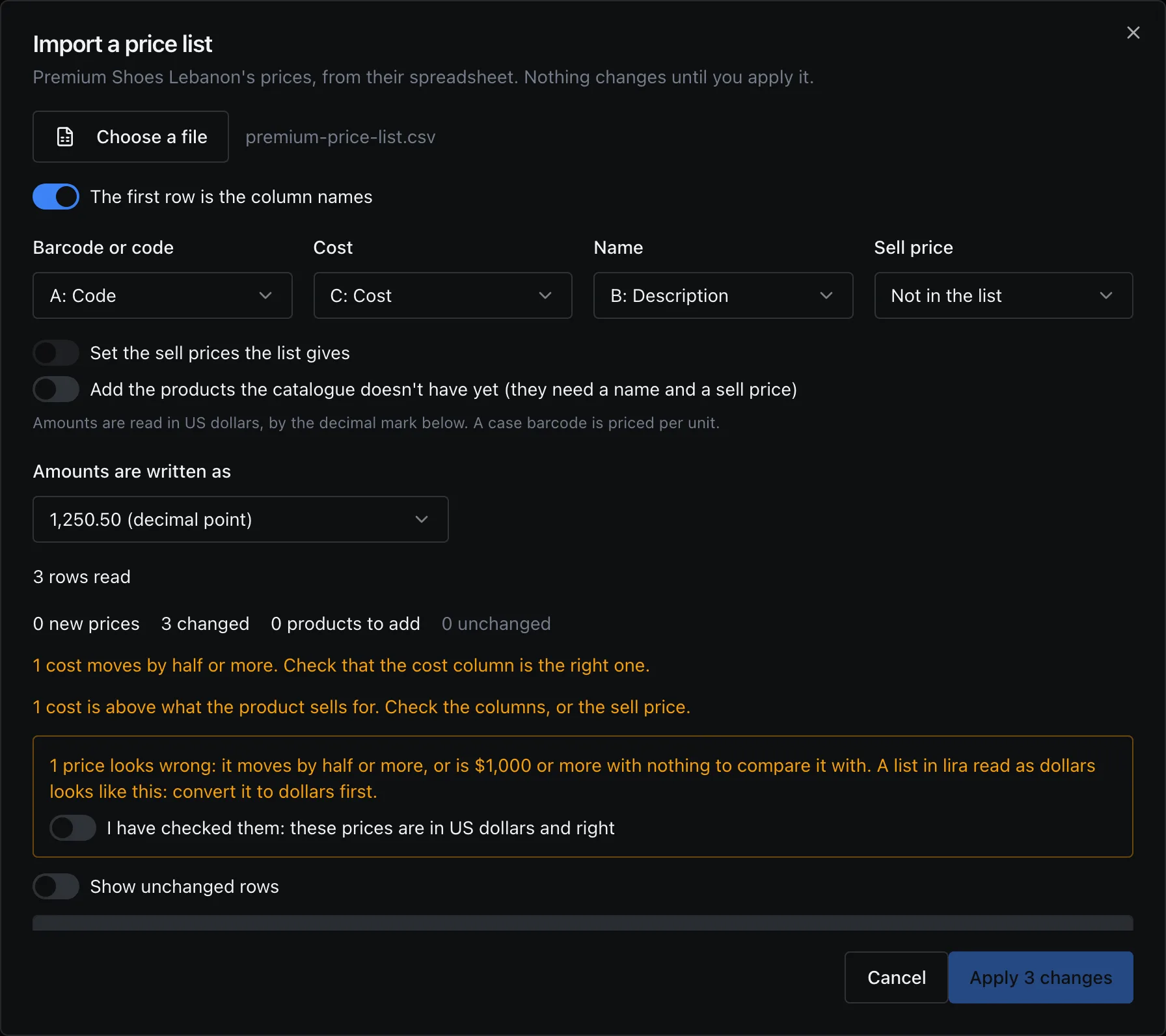
Task: Click the '3 changed' count
Action: [x=206, y=623]
